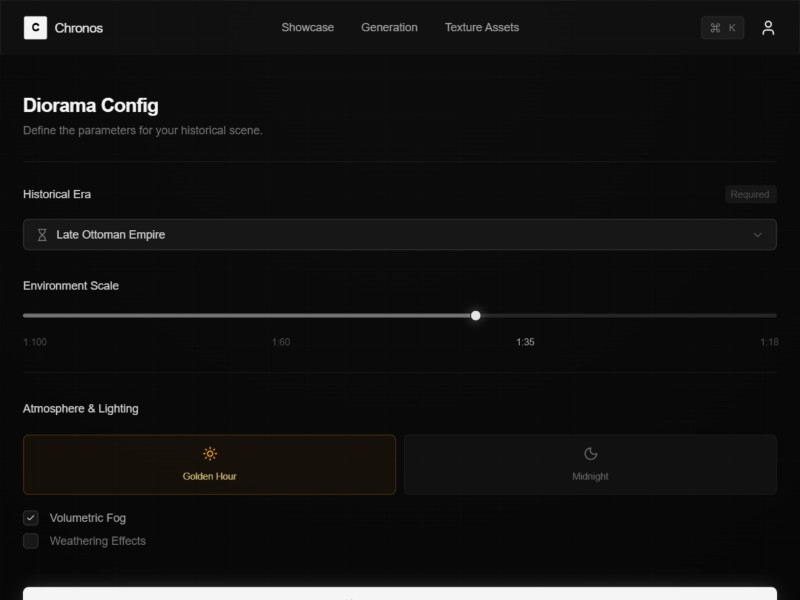Expand the Historical Era chevron arrow
Image resolution: width=800 pixels, height=600 pixels.
757,235
